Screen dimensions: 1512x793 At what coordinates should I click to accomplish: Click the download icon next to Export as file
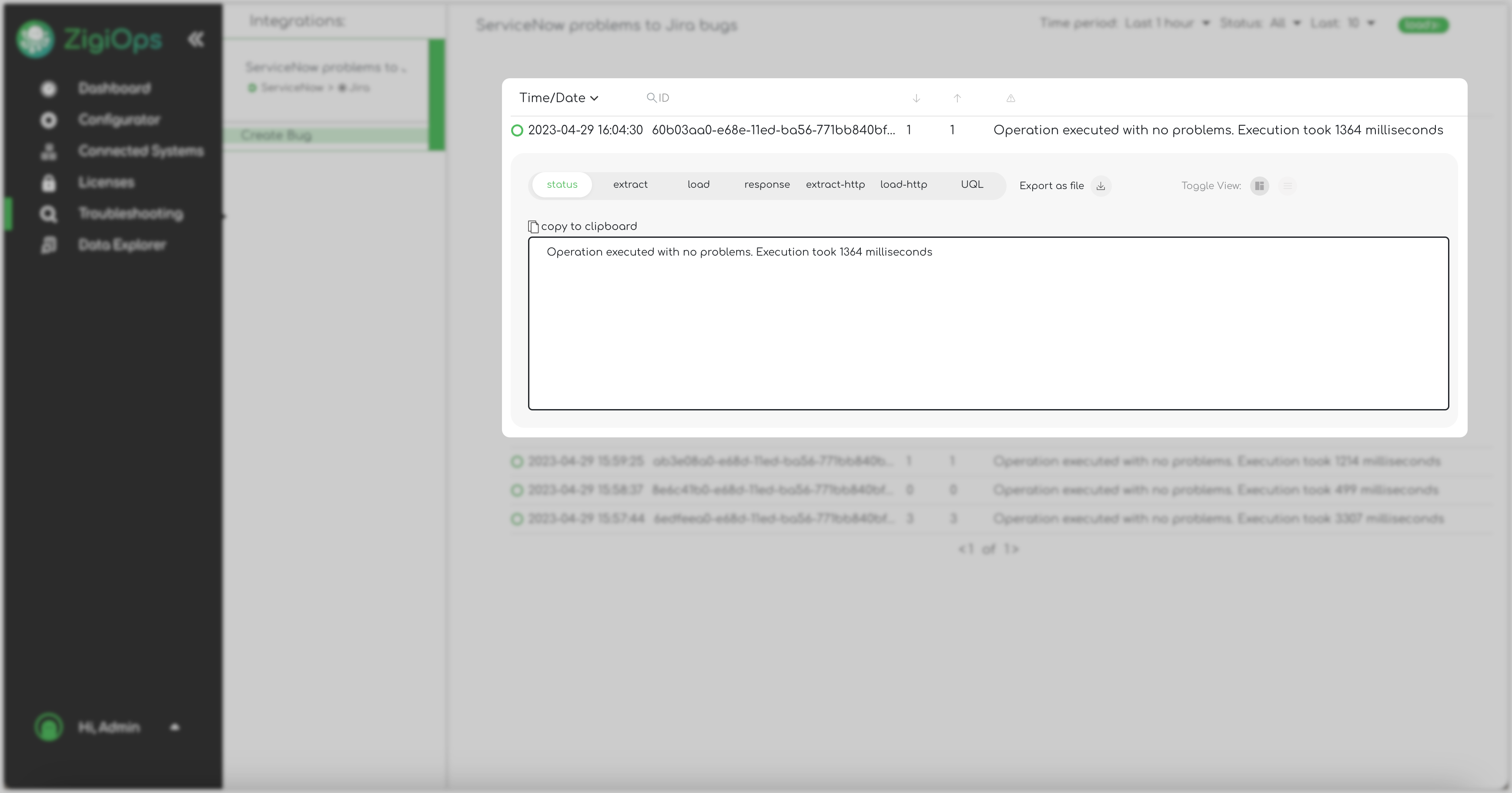[x=1101, y=186]
